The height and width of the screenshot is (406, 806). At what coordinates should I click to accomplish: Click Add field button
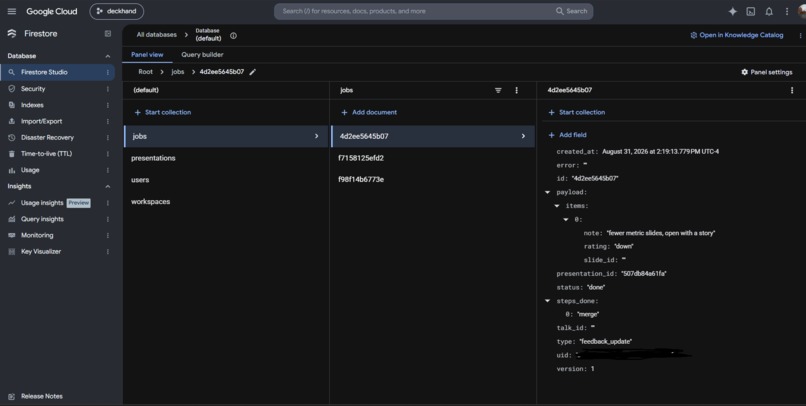[x=567, y=135]
